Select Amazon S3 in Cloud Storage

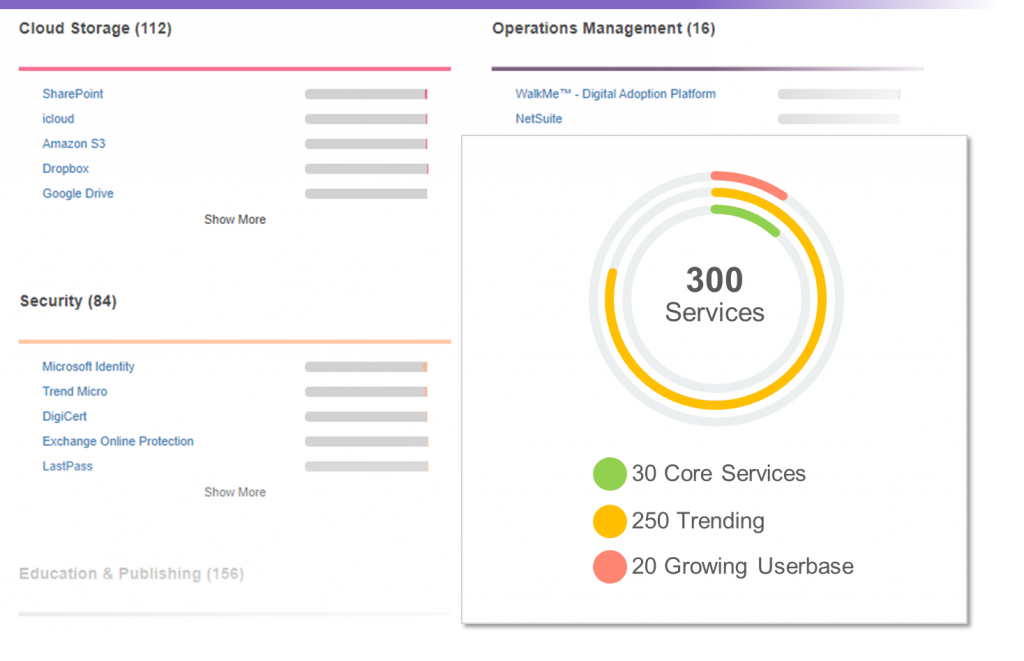click(73, 144)
